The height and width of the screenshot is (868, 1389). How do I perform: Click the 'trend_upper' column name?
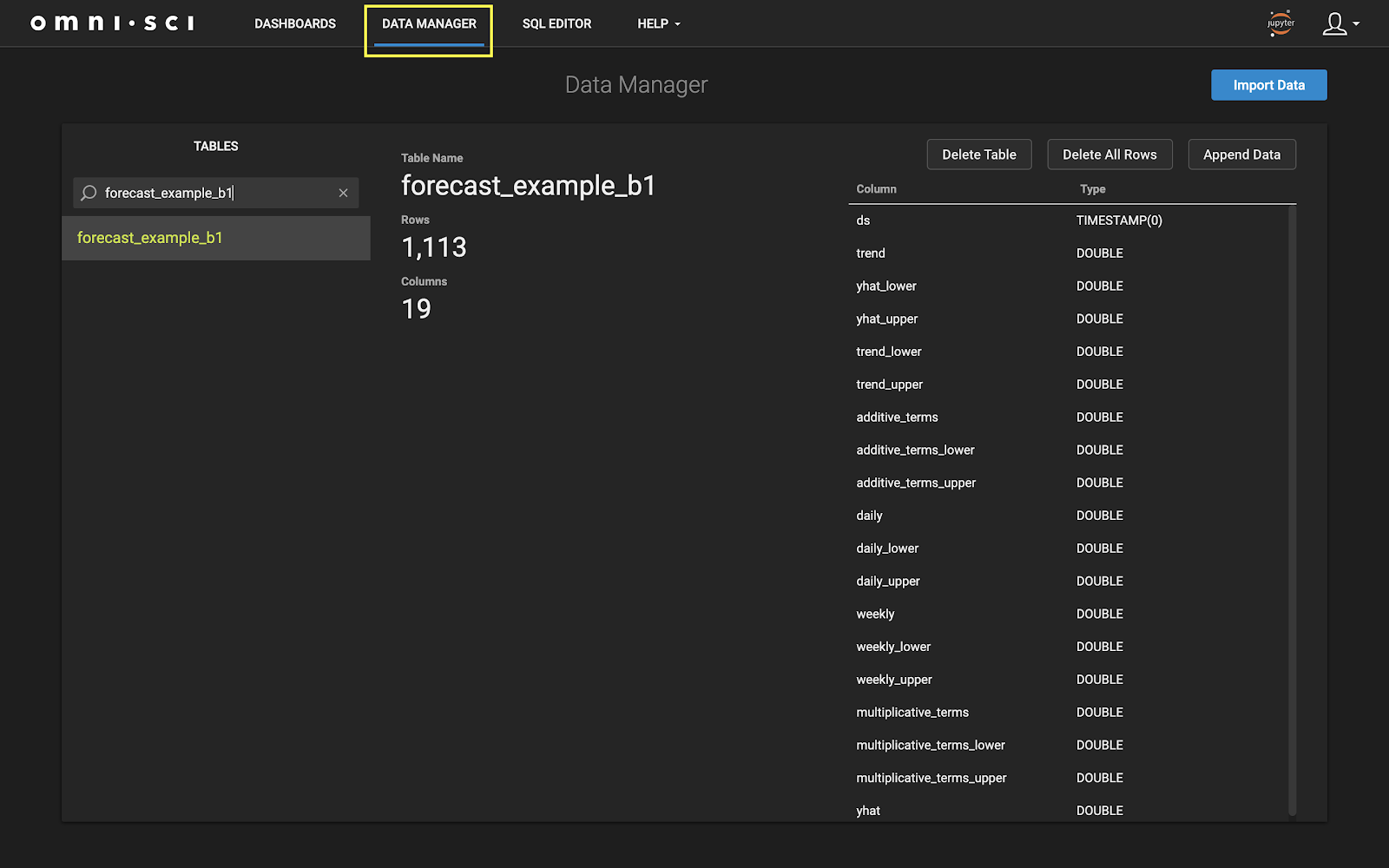coord(890,385)
